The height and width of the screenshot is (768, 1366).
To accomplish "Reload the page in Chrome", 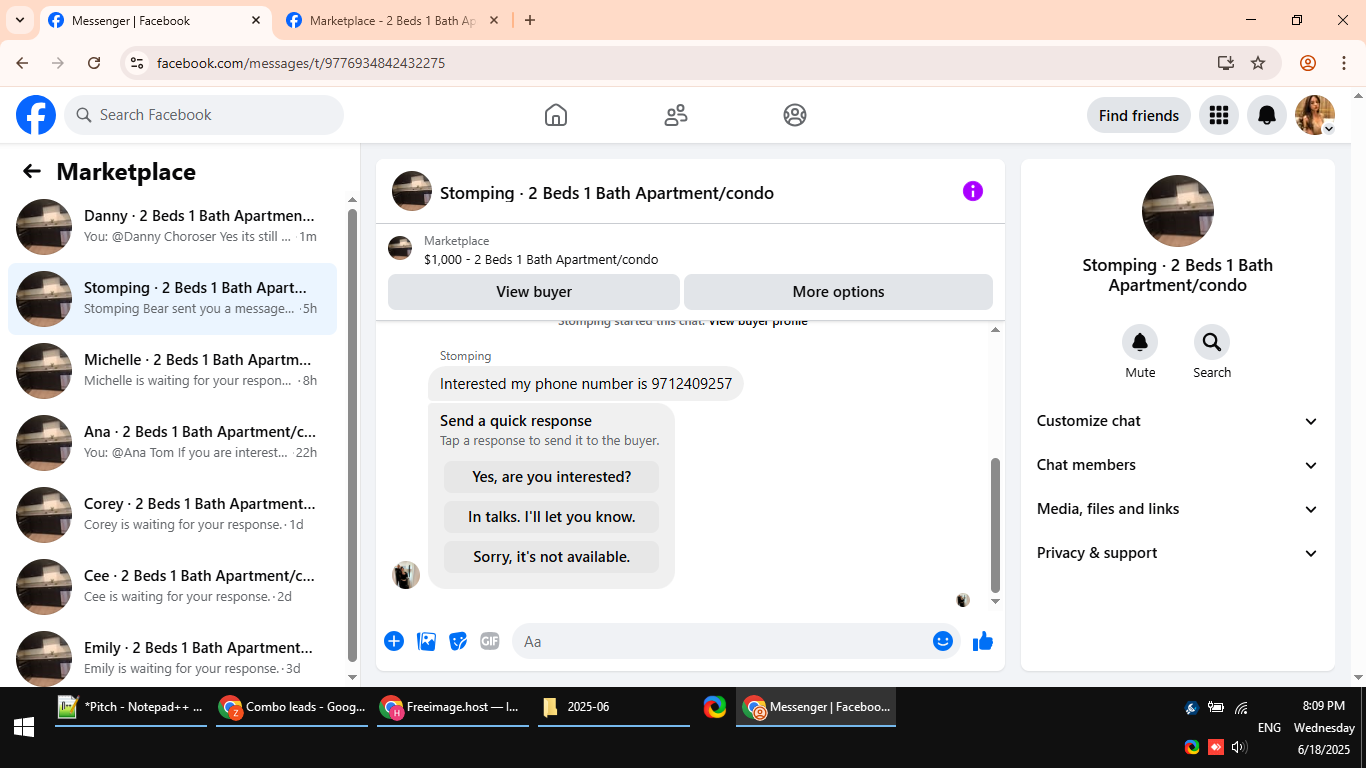I will pos(94,63).
